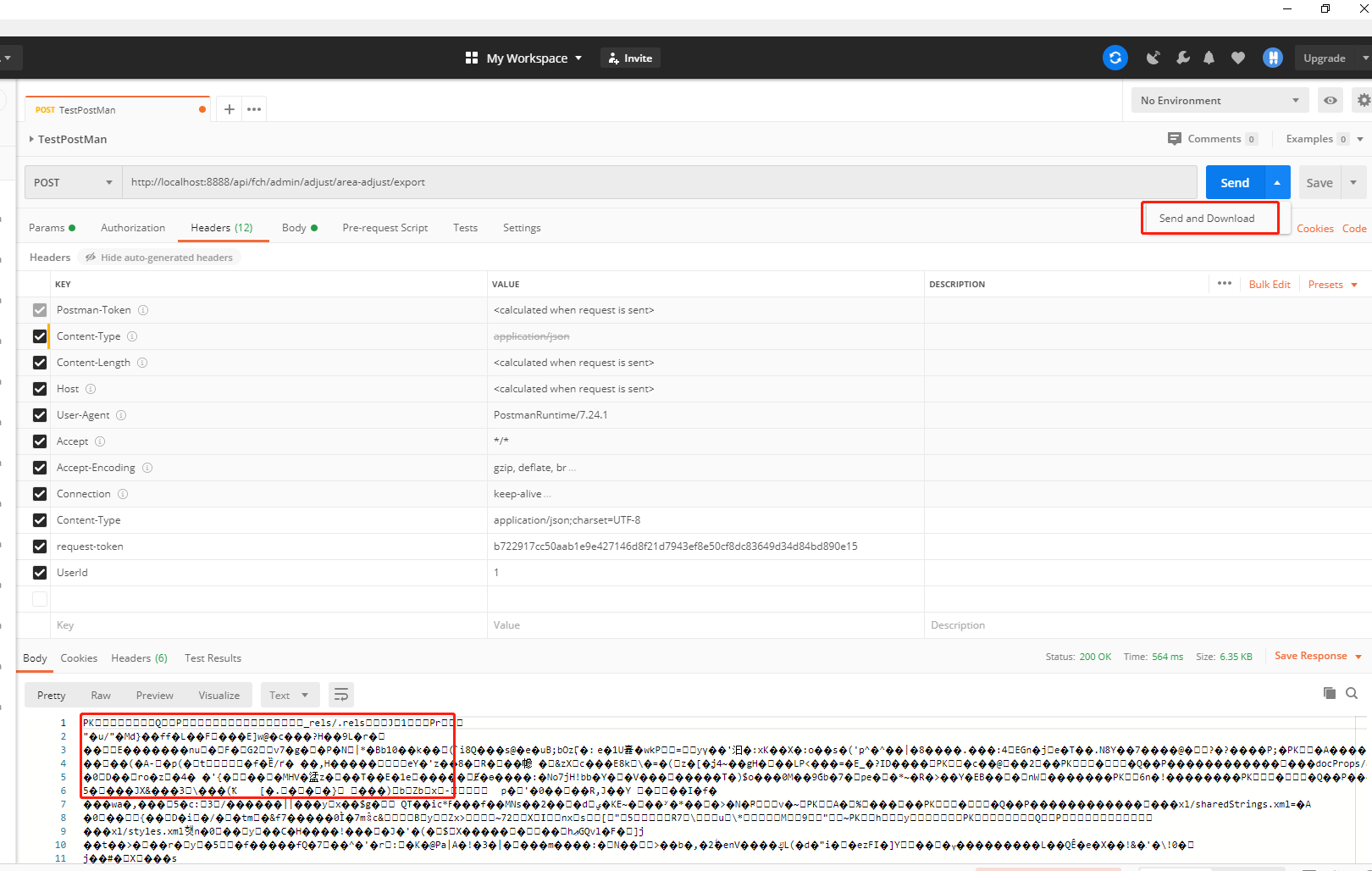The width and height of the screenshot is (1372, 871).
Task: Open the POST method dropdown
Action: [74, 182]
